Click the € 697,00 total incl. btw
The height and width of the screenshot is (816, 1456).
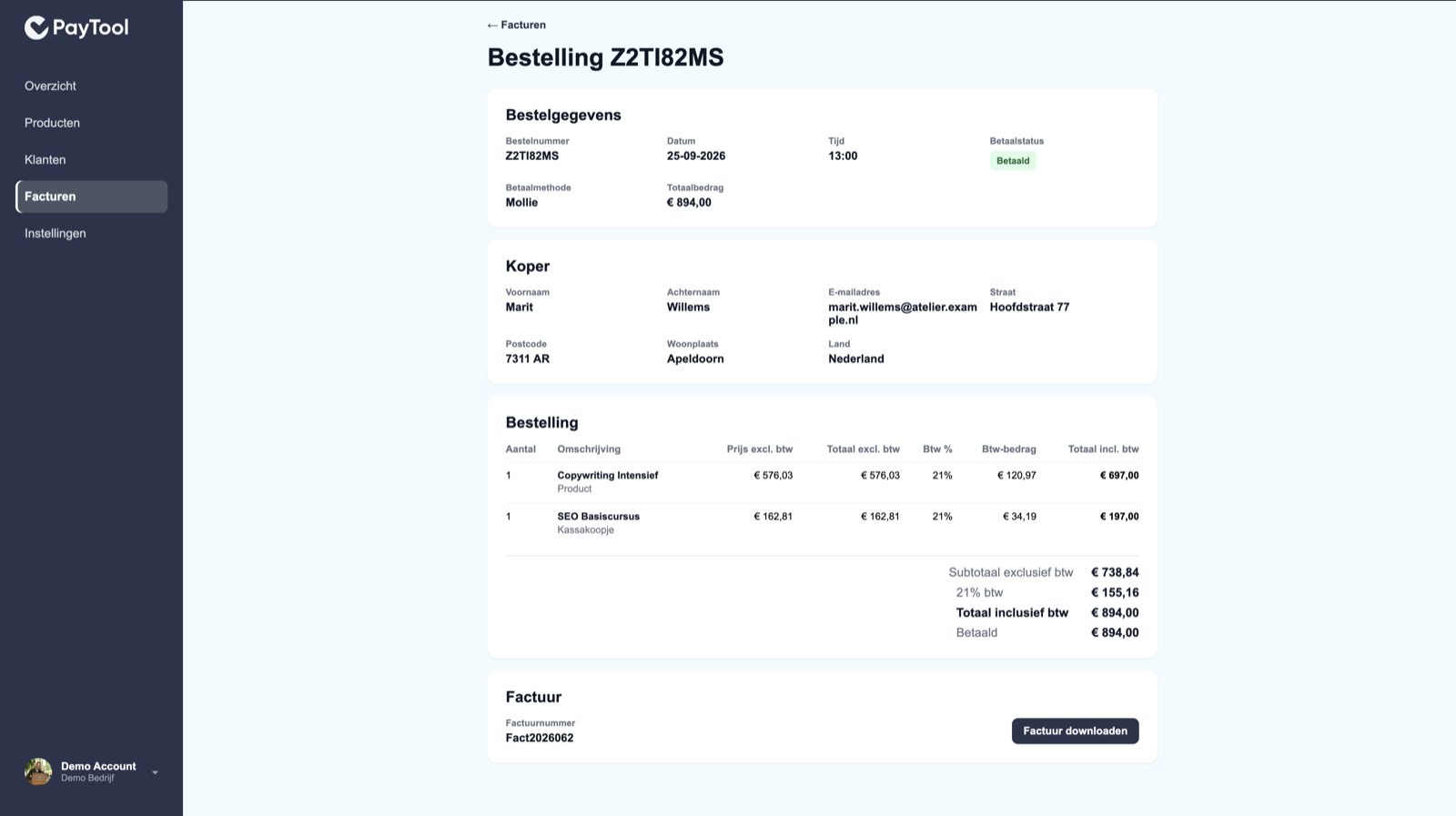(x=1119, y=475)
